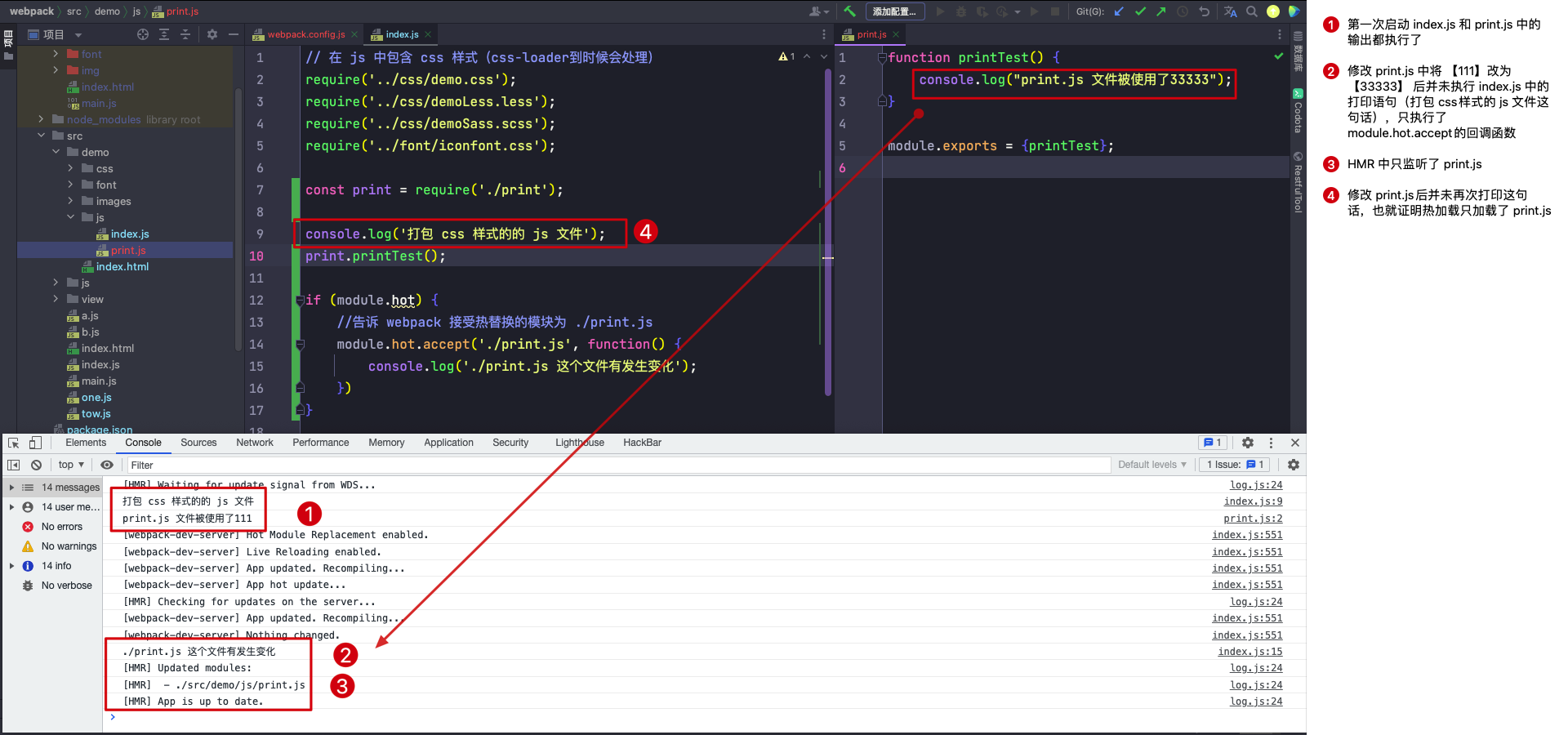1568x735 pixels.
Task: Open DevTools settings gear icon
Action: coord(1247,443)
